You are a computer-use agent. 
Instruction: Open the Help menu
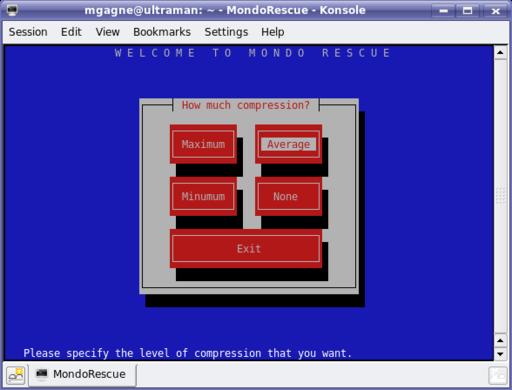273,32
